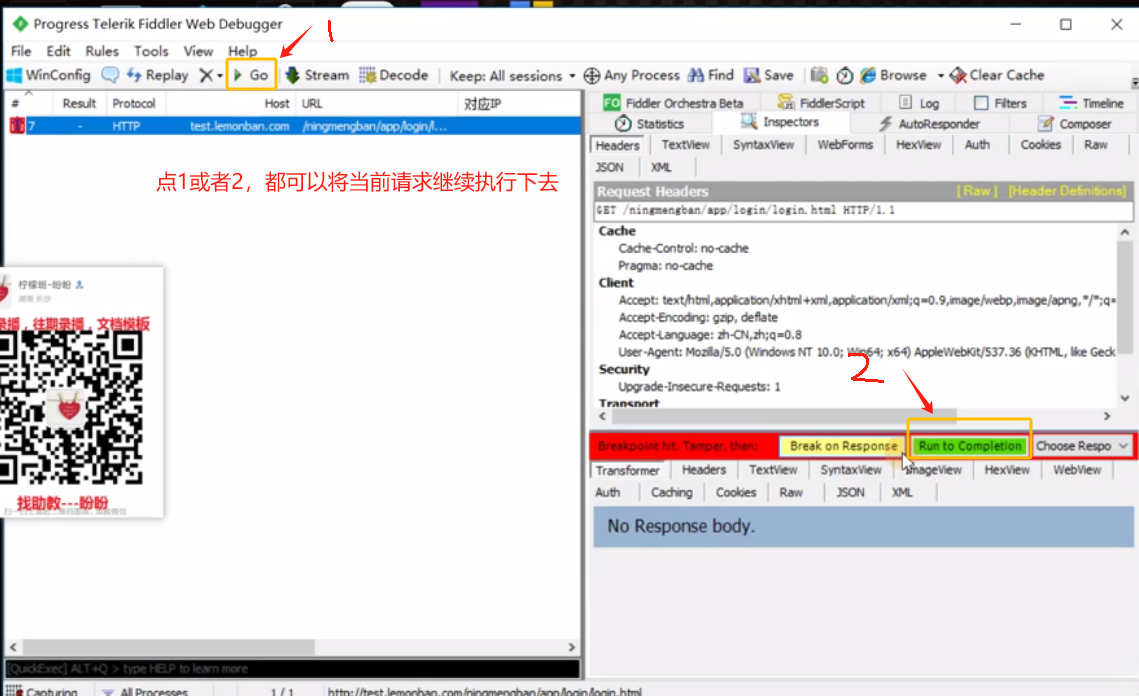1139x696 pixels.
Task: Open the AutoResponder tab
Action: pyautogui.click(x=929, y=124)
